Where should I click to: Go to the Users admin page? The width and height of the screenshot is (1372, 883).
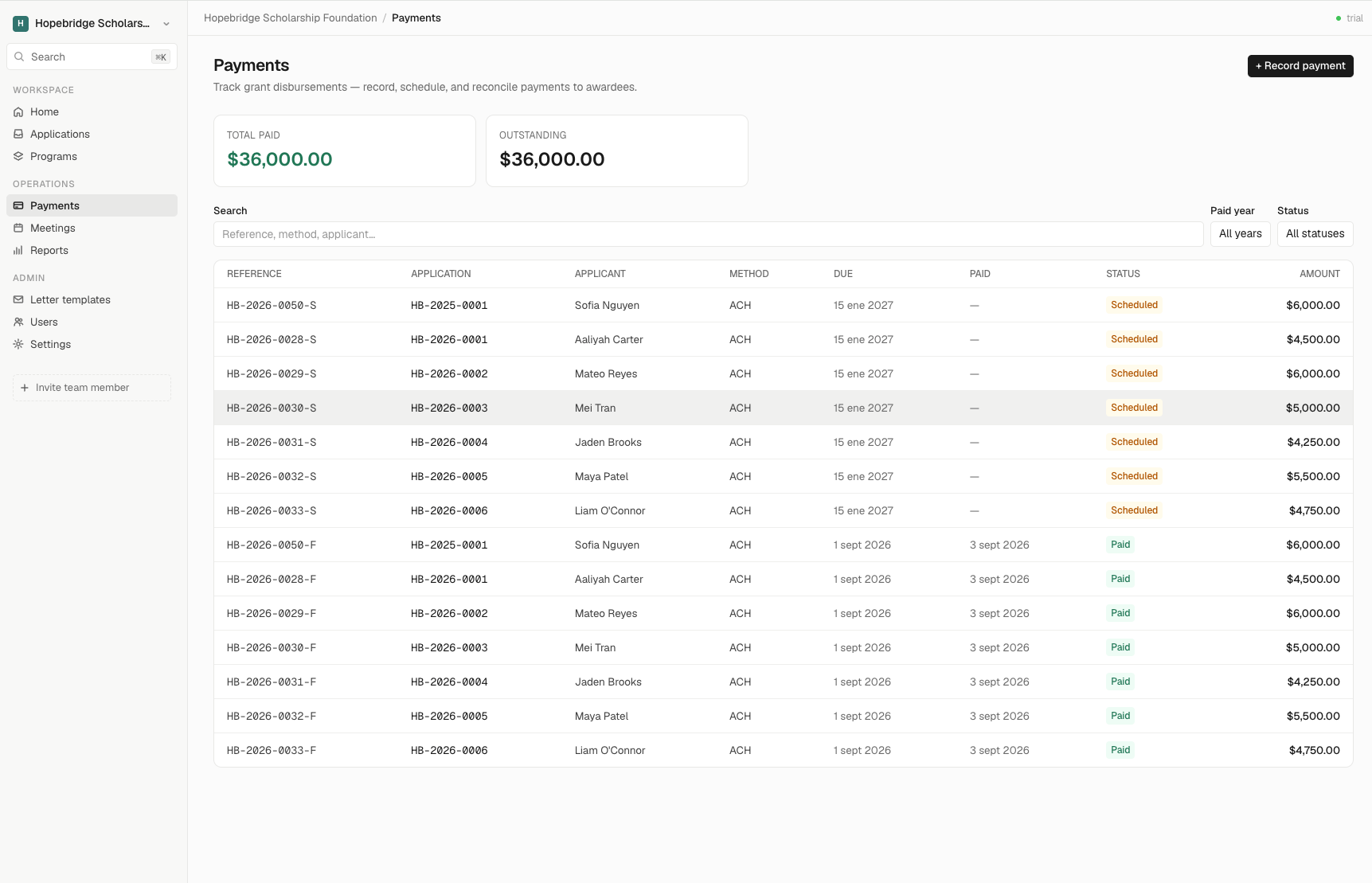pos(92,322)
